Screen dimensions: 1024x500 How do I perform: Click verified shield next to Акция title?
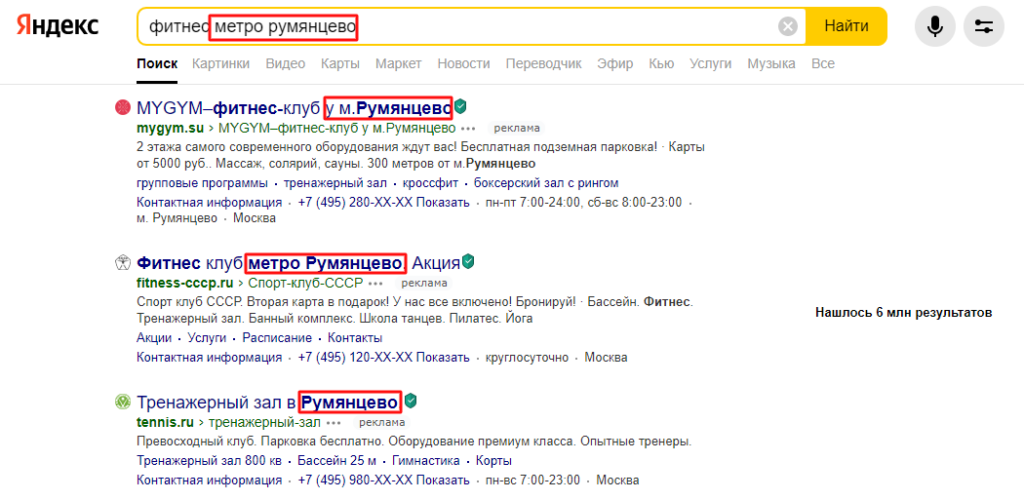click(468, 262)
